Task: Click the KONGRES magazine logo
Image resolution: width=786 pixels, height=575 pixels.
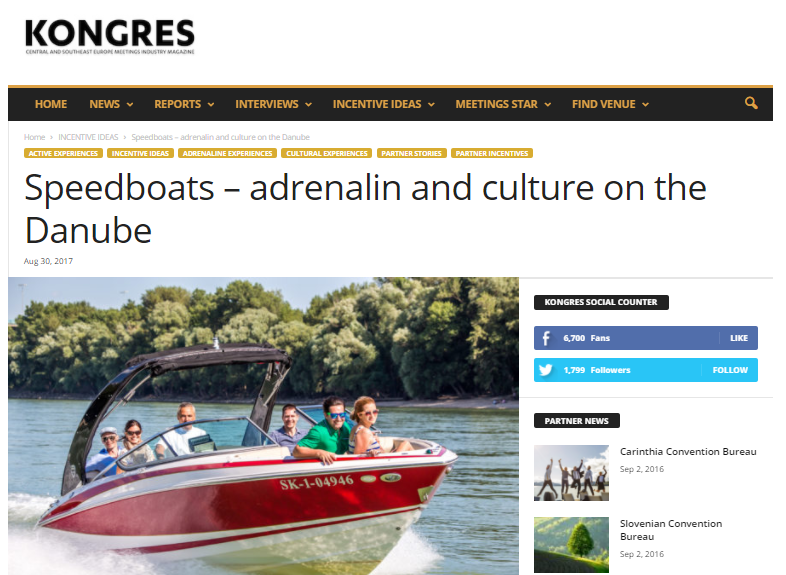Action: point(110,36)
